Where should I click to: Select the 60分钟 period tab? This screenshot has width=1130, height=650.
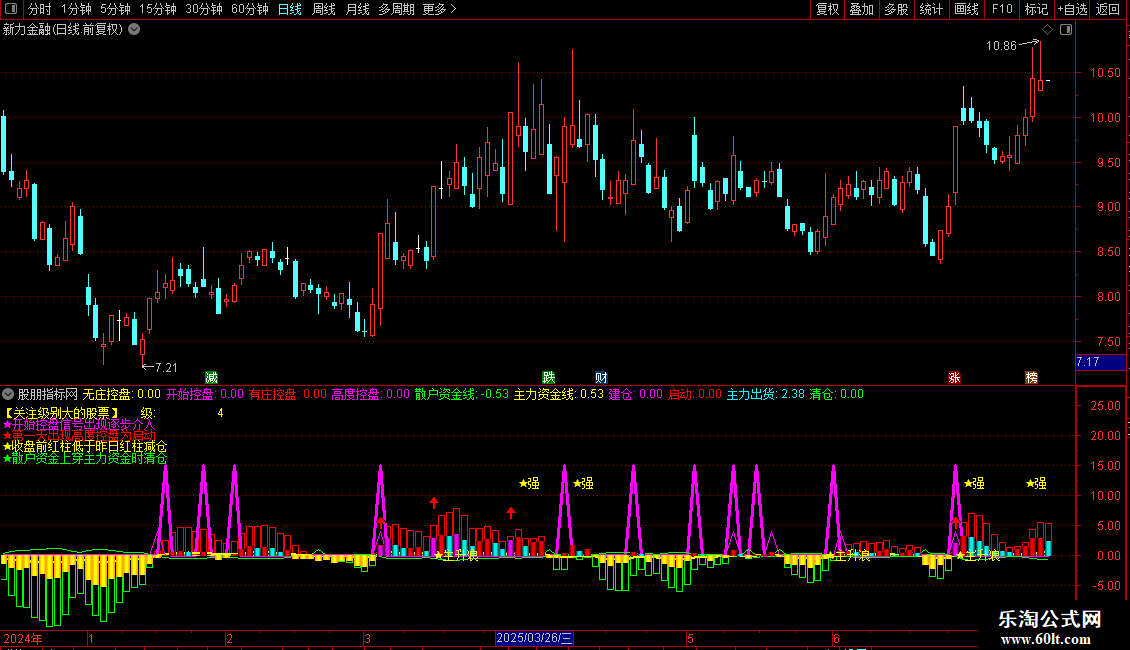click(x=249, y=9)
